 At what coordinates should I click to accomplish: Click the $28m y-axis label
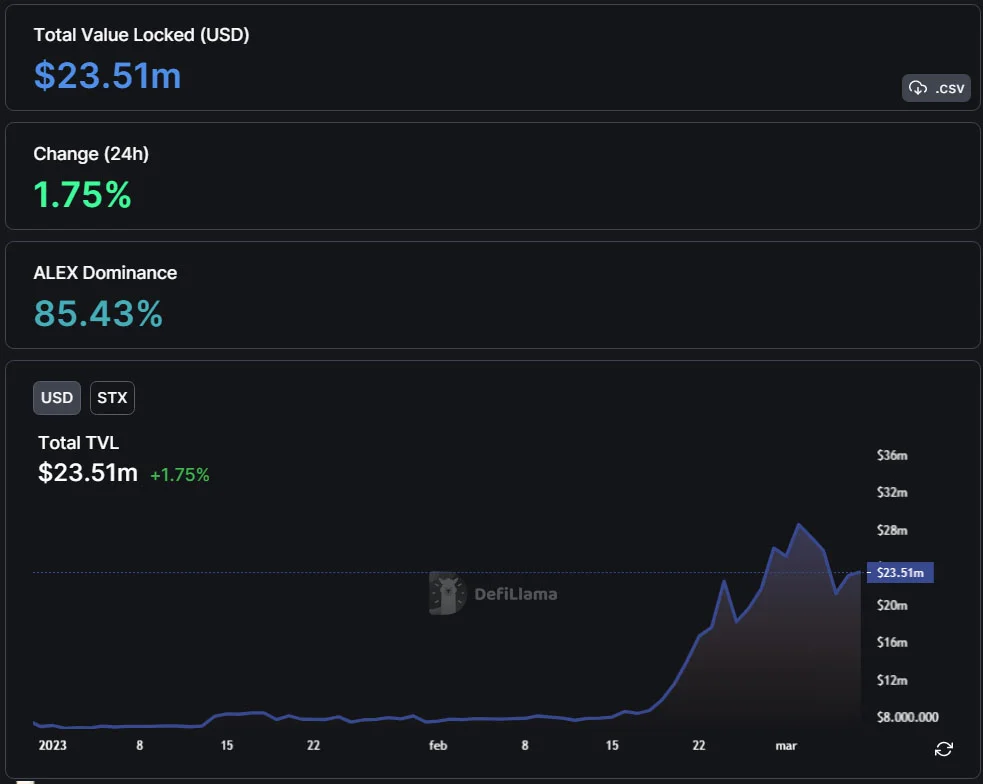coord(892,531)
